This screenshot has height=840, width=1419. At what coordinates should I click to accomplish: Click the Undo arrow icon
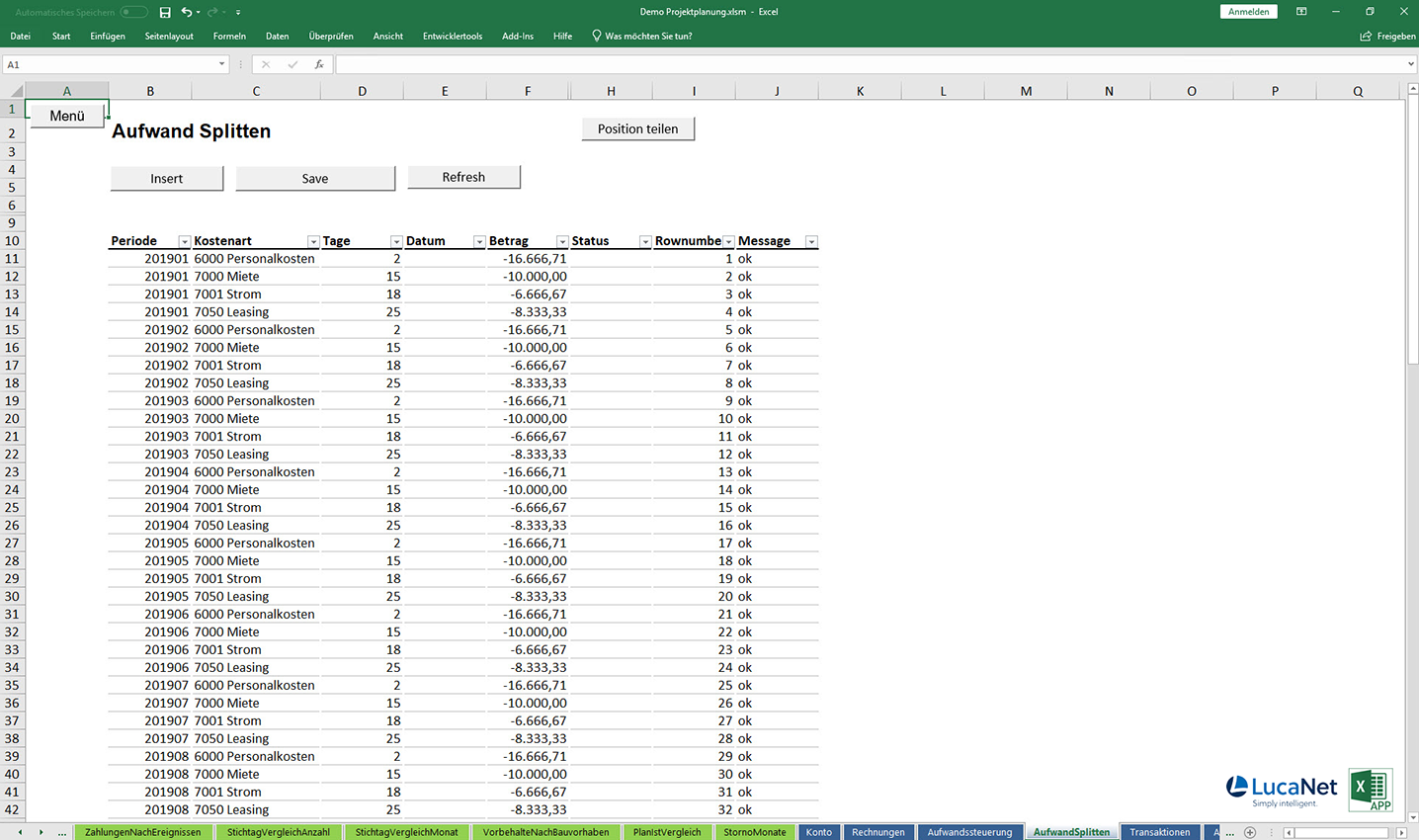click(x=186, y=12)
